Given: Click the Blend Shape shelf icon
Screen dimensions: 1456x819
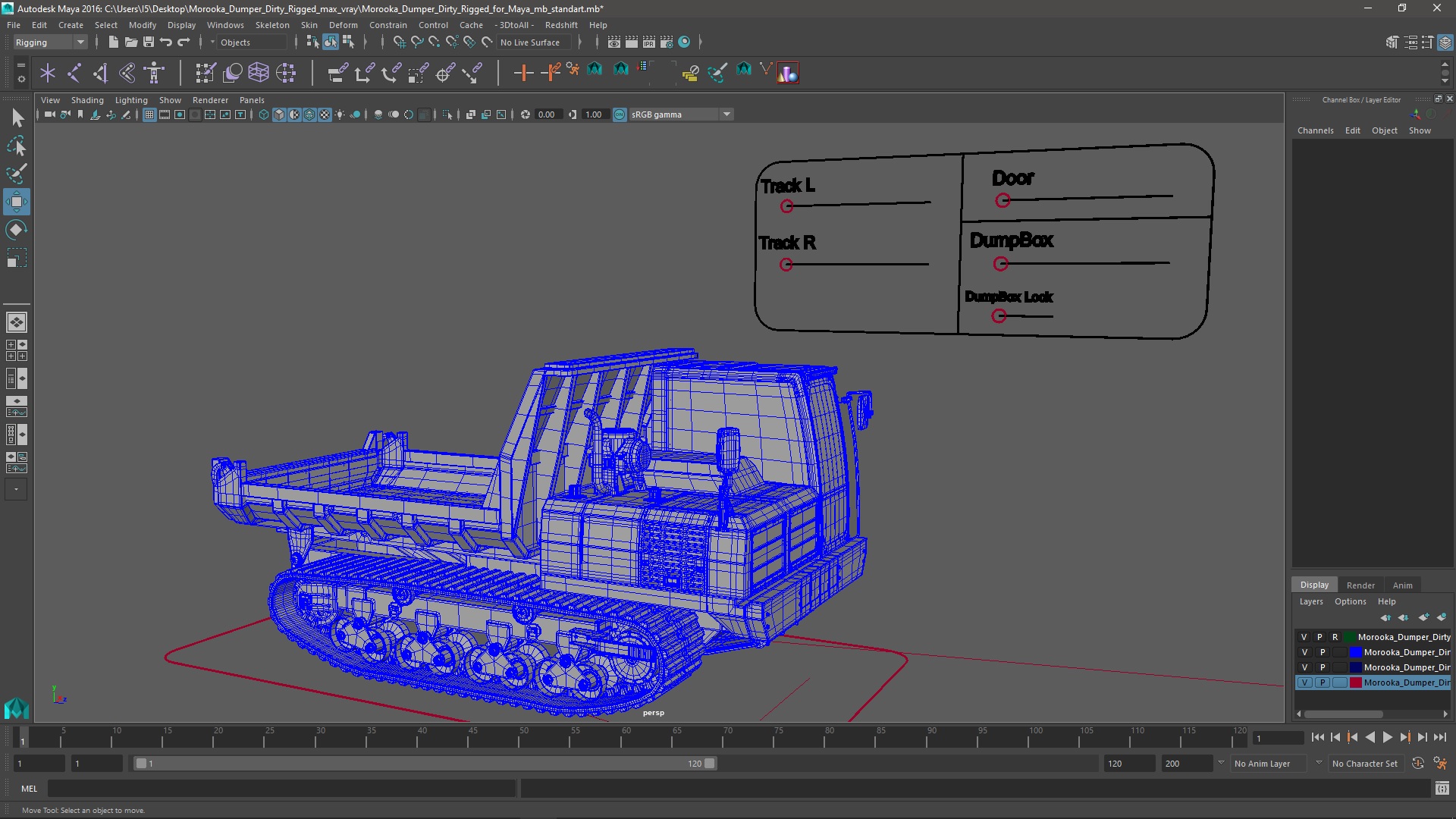Looking at the screenshot, I should (x=233, y=73).
